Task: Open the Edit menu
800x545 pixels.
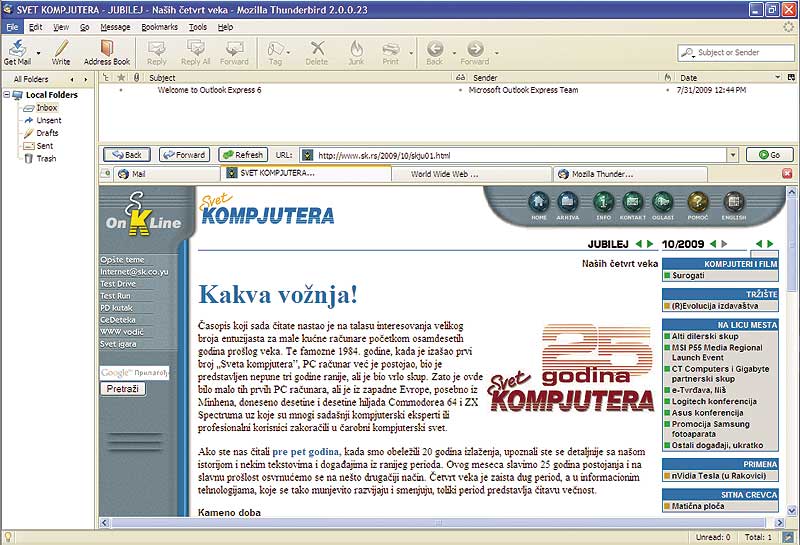Action: [36, 27]
